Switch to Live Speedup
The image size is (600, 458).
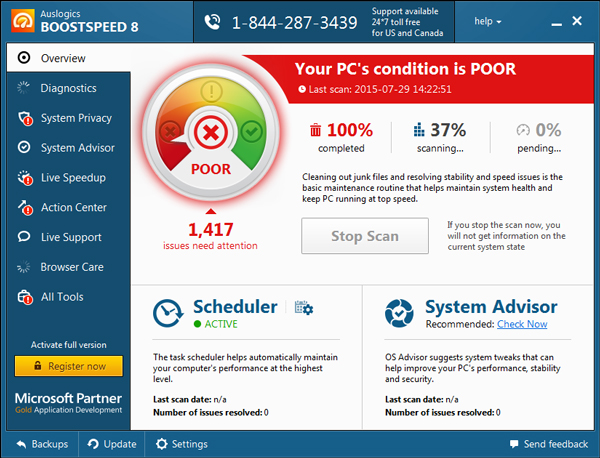(x=68, y=178)
